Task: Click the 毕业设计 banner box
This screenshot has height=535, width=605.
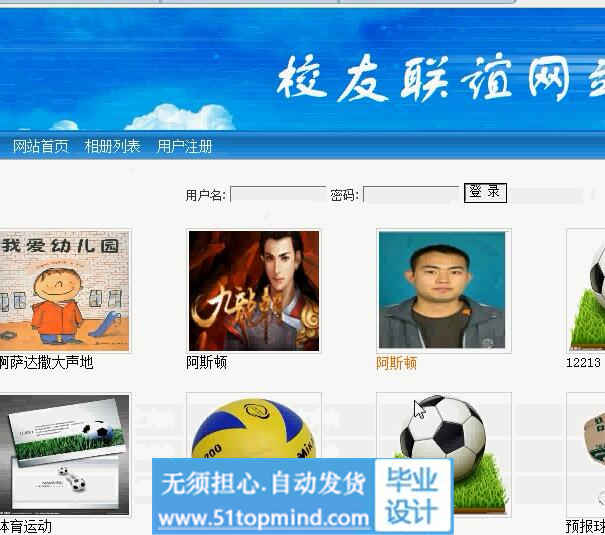Action: [x=413, y=496]
